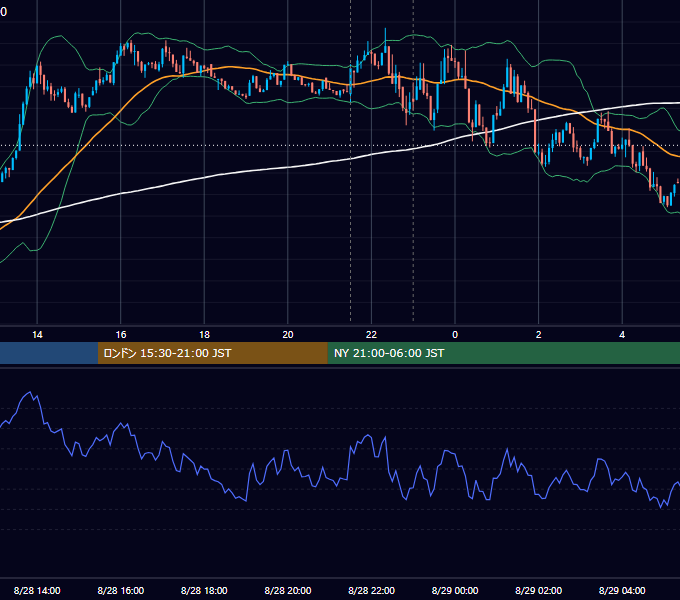Click the 8/28 18:00 date label

204,590
